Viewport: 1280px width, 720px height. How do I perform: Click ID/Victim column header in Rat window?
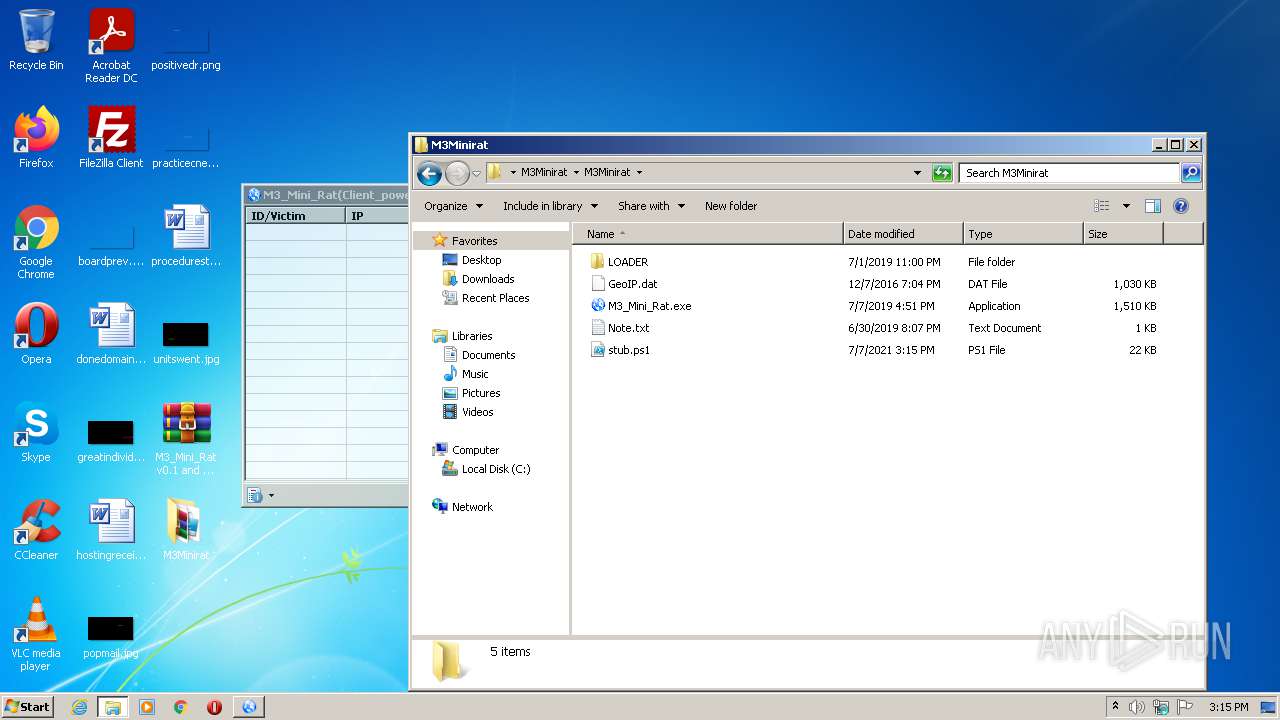[296, 216]
